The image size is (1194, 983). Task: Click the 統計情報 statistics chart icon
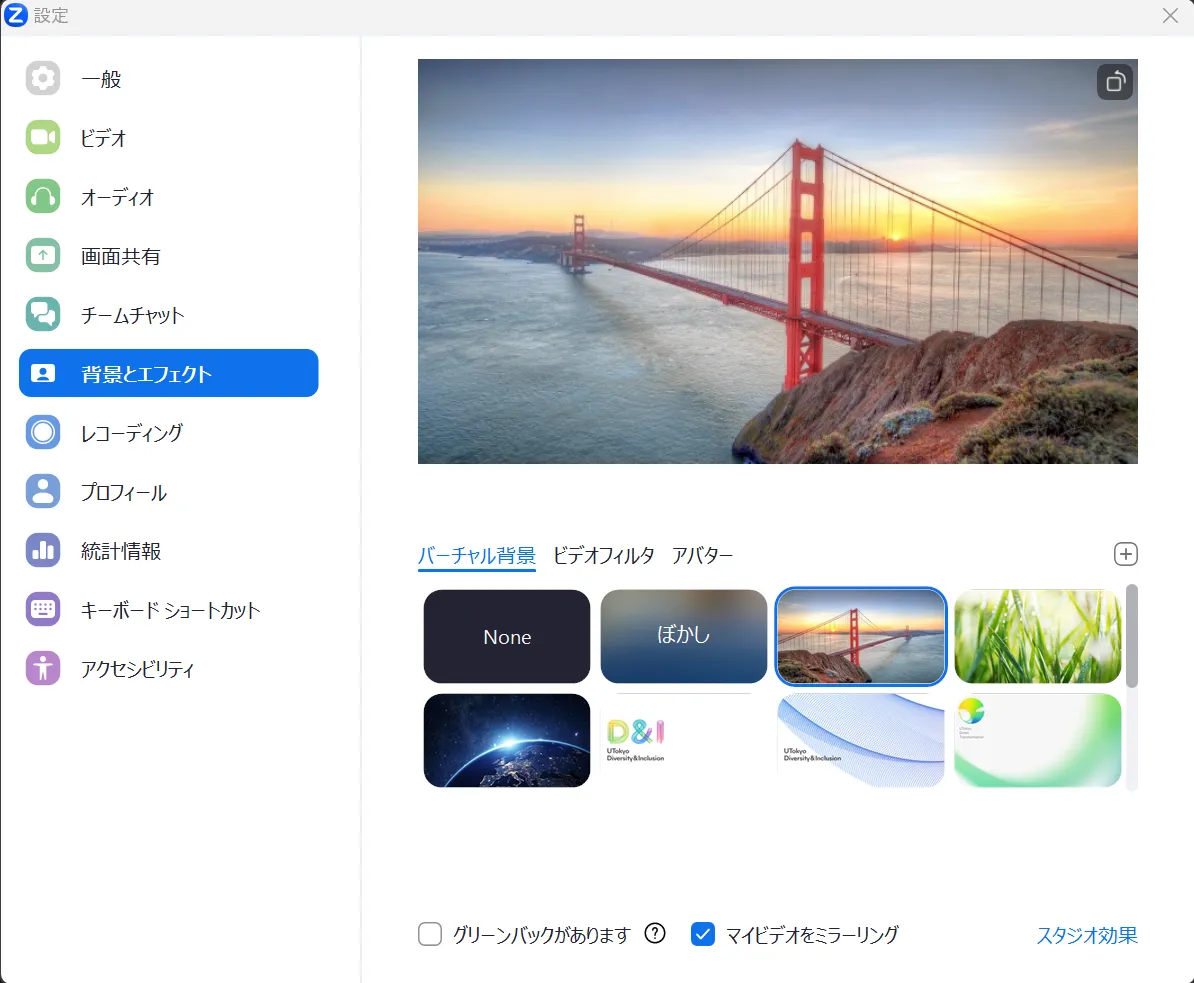[x=43, y=551]
